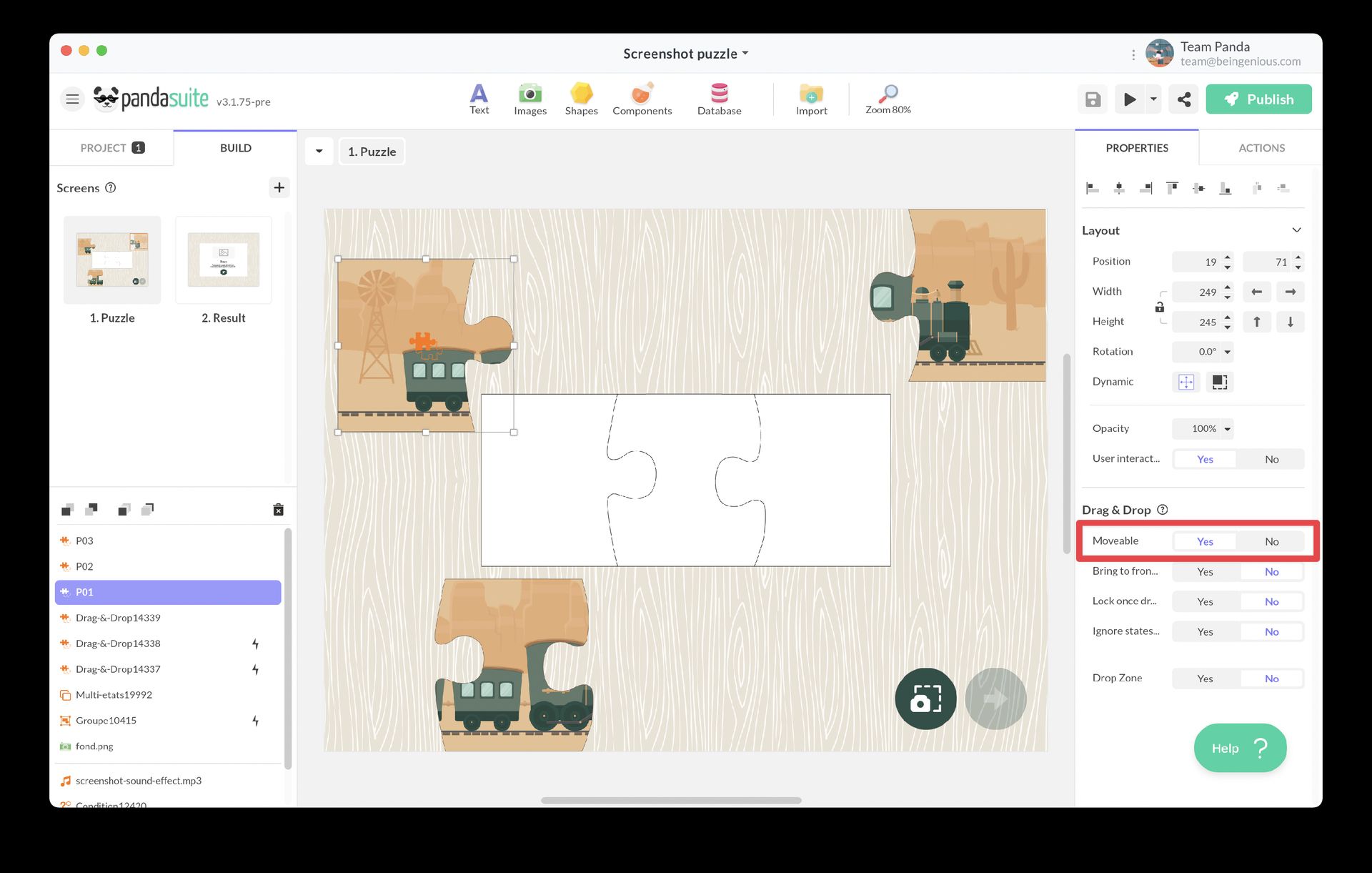The width and height of the screenshot is (1372, 873).
Task: Click the Publish button
Action: pos(1258,99)
